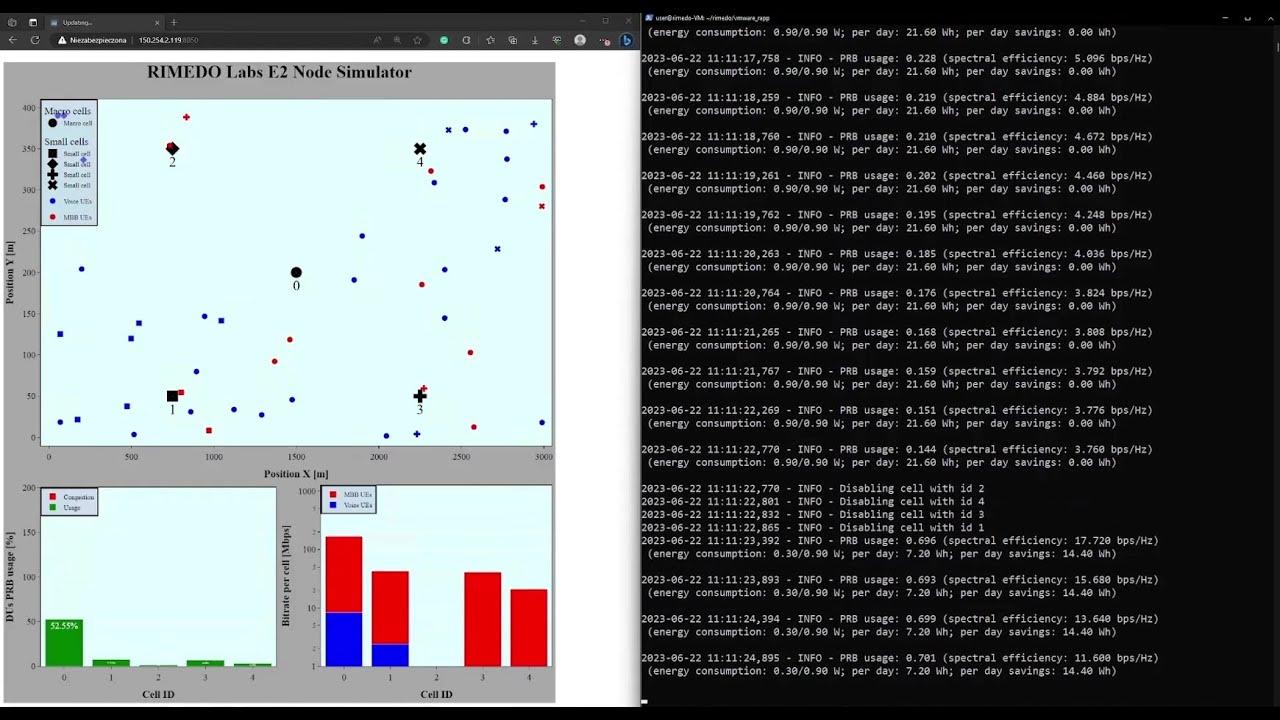Click 'RIMEDO Labs E2 Node Simulator' title
Viewport: 1280px width, 720px height.
click(x=279, y=72)
